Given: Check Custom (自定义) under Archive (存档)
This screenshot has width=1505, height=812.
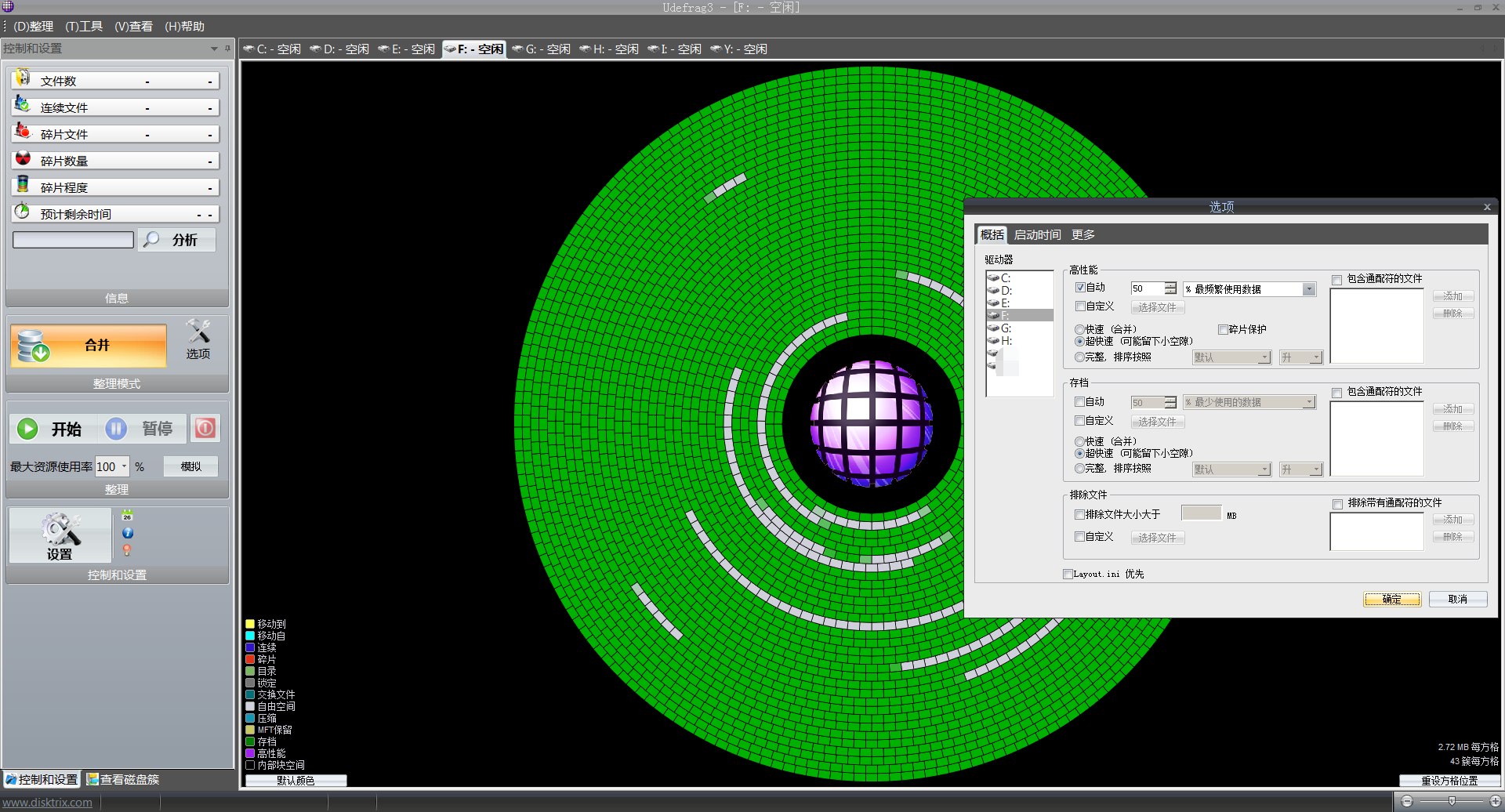Looking at the screenshot, I should click(x=1080, y=421).
